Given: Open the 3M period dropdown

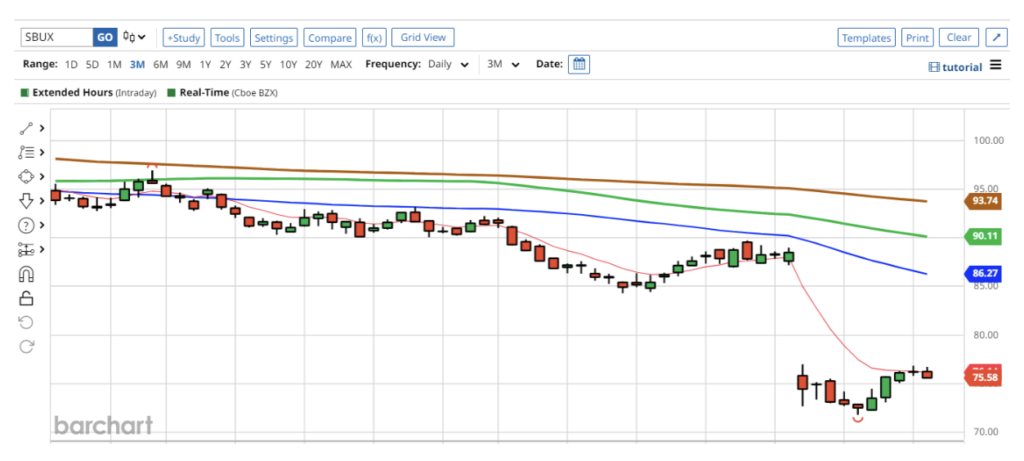Looking at the screenshot, I should point(504,65).
